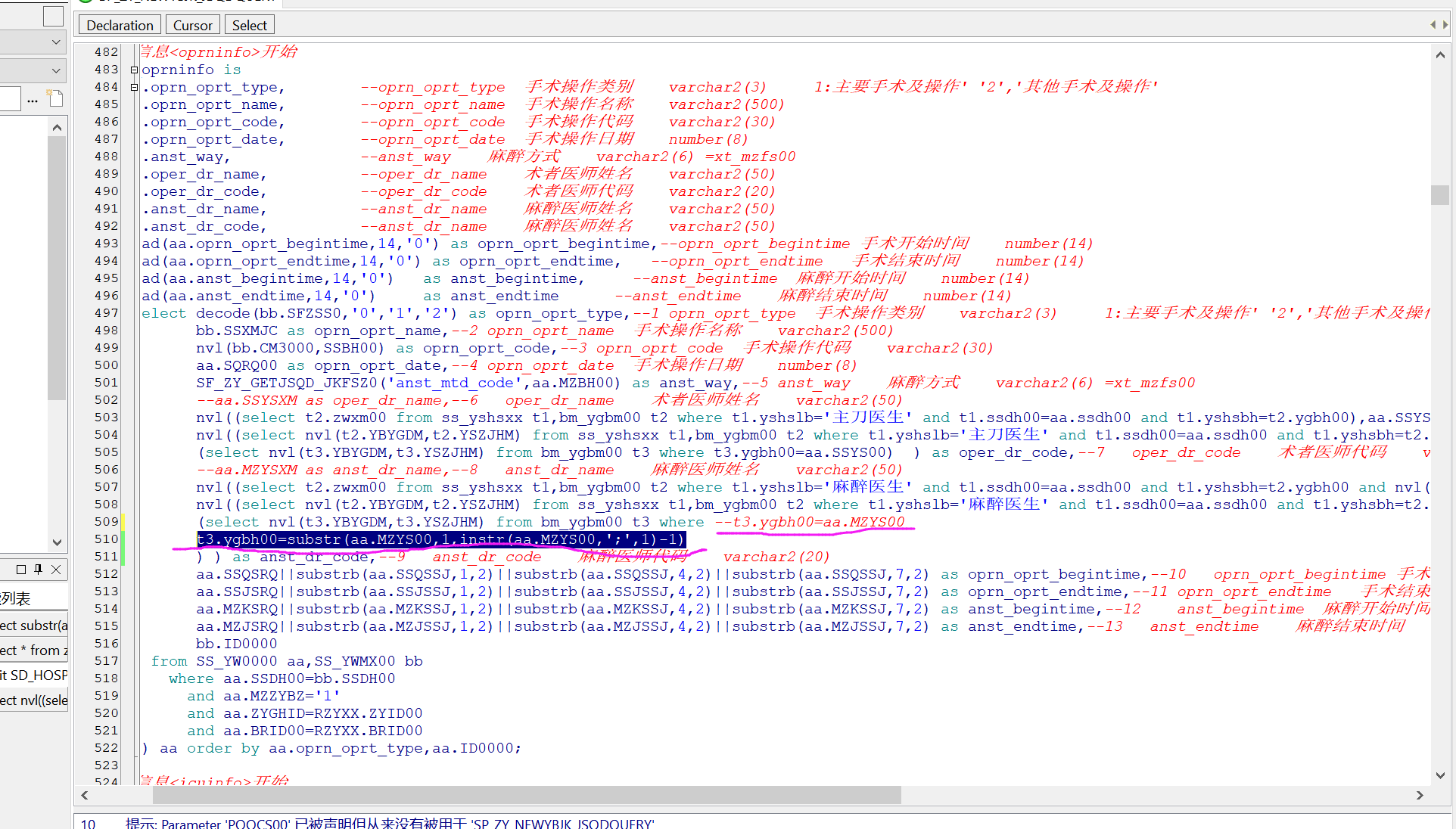Open 'select * from z' window list item
This screenshot has height=829, width=1456.
point(34,650)
